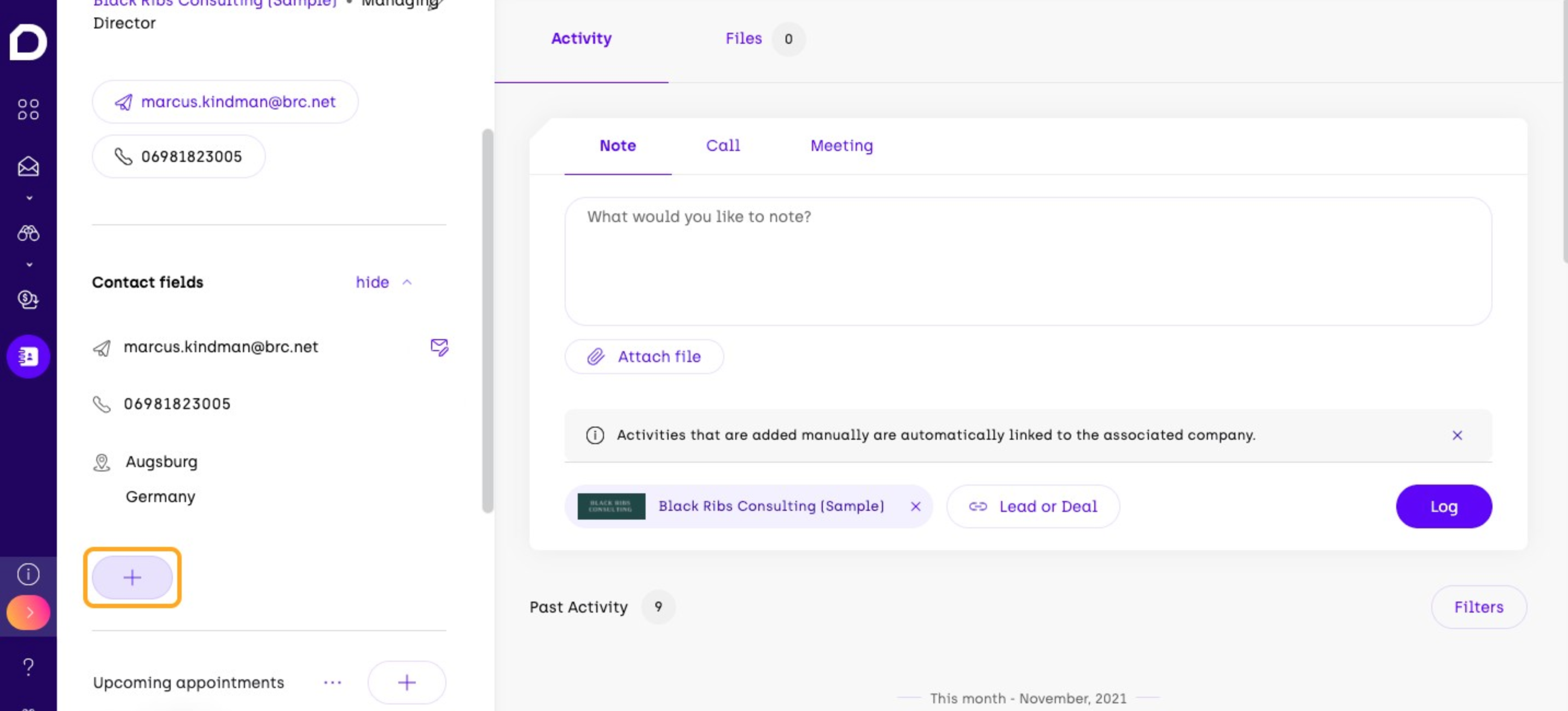Screen dimensions: 1568x711
Task: Click the binoculars prospecting icon
Action: tap(28, 233)
